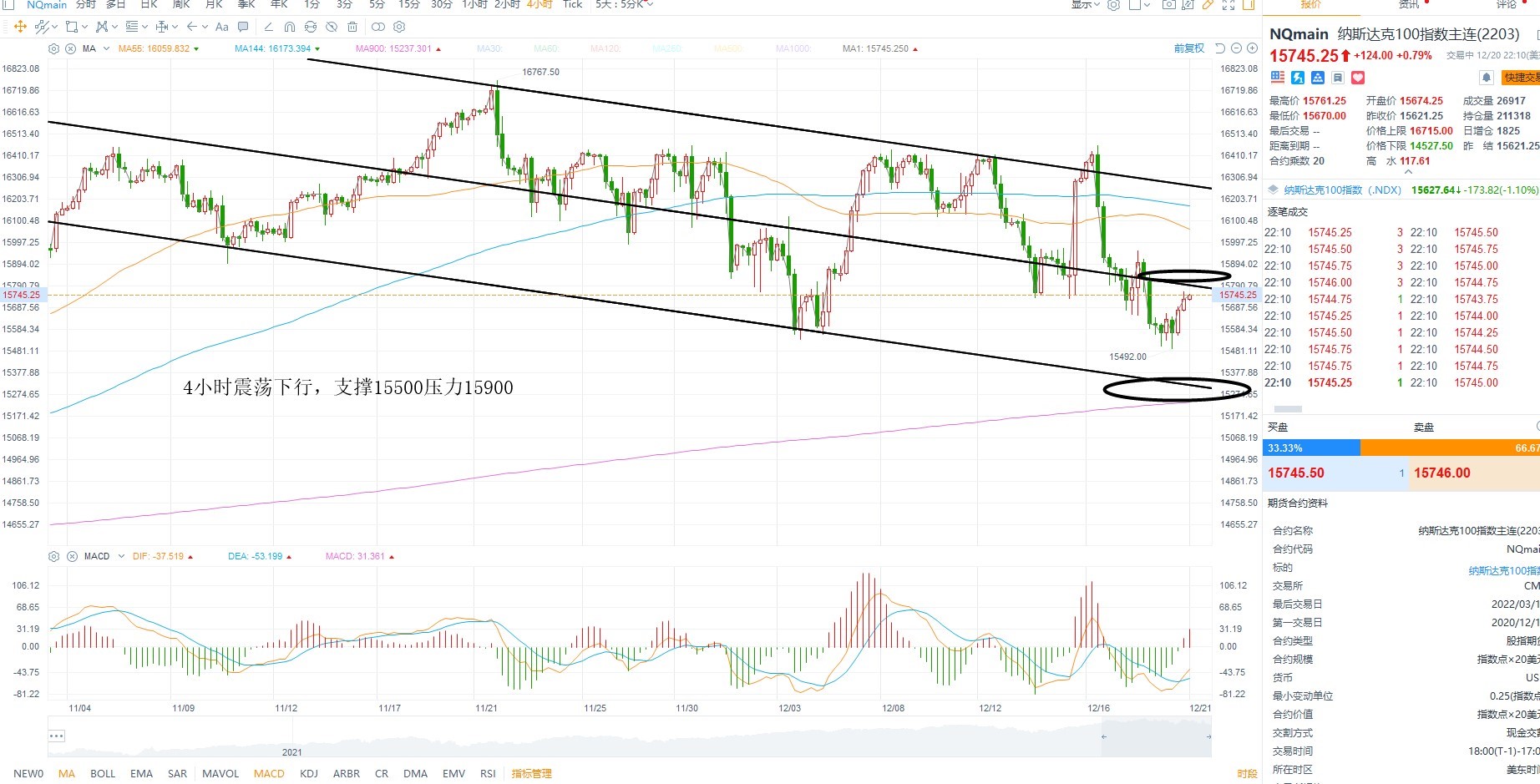Add to favorites with heart icon
The image size is (1540, 784).
click(1358, 78)
